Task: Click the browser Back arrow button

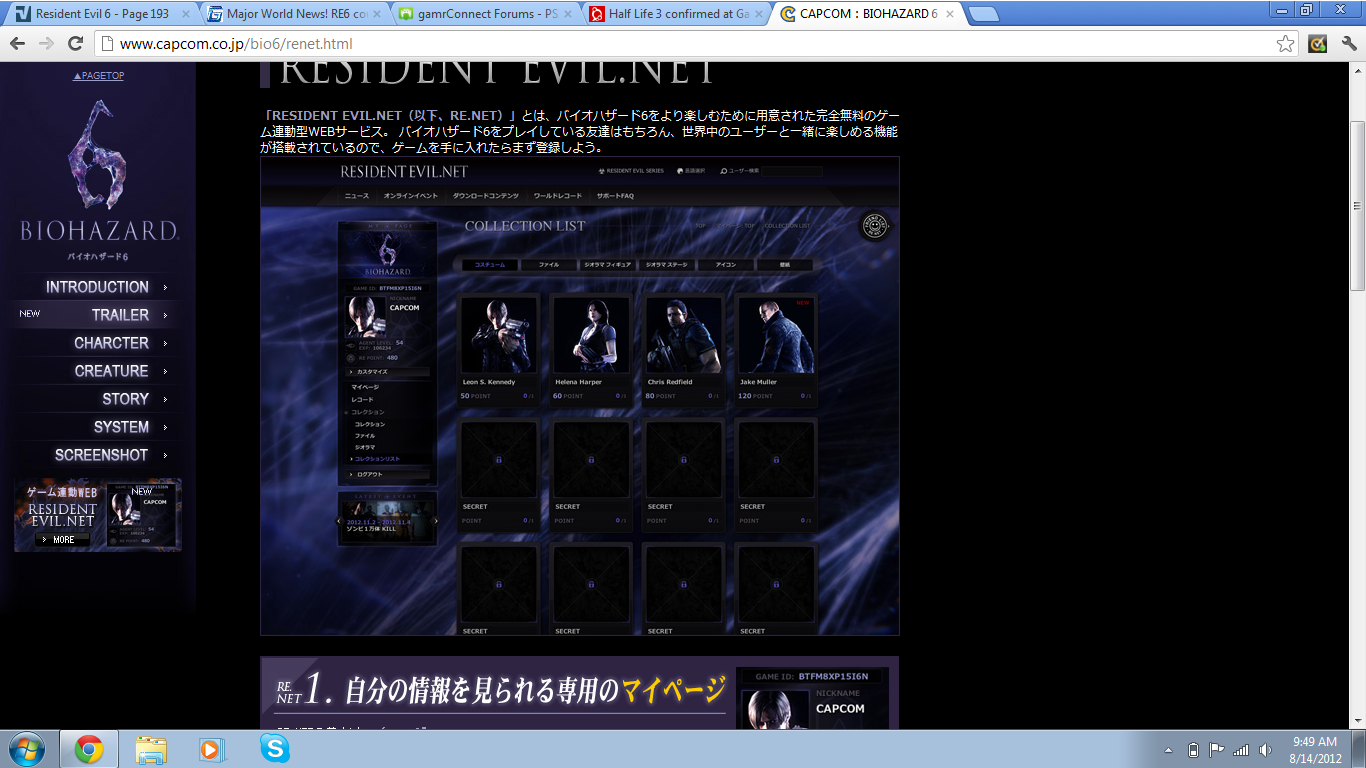Action: tap(18, 44)
